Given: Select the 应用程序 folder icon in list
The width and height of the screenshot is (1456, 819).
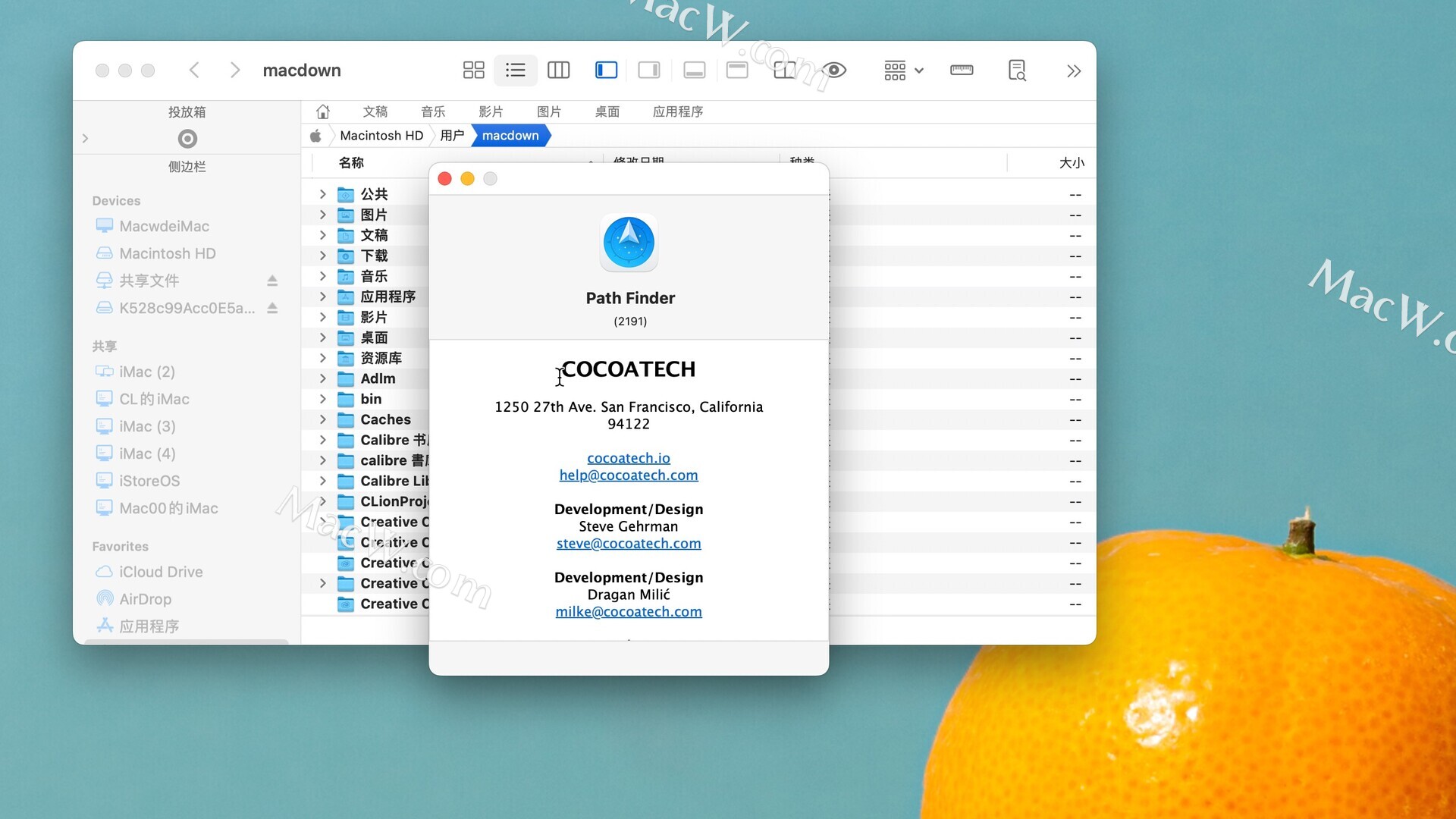Looking at the screenshot, I should [346, 297].
